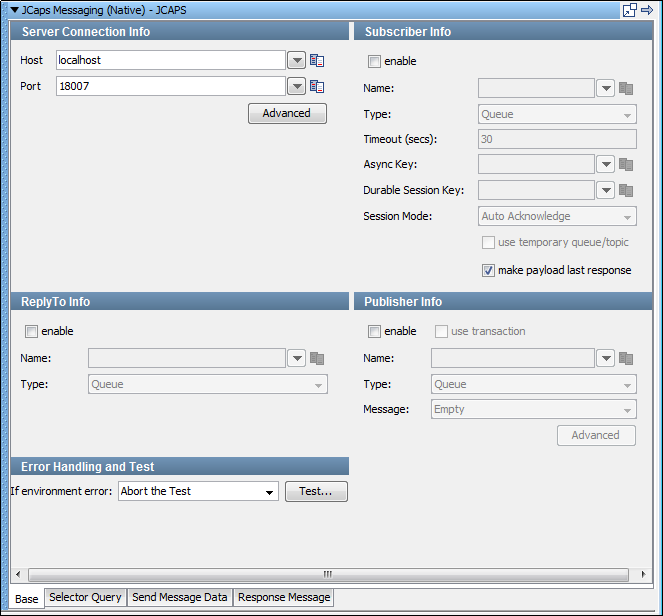Switch to the Selector Query tab
Viewport: 663px width, 616px height.
[x=85, y=598]
